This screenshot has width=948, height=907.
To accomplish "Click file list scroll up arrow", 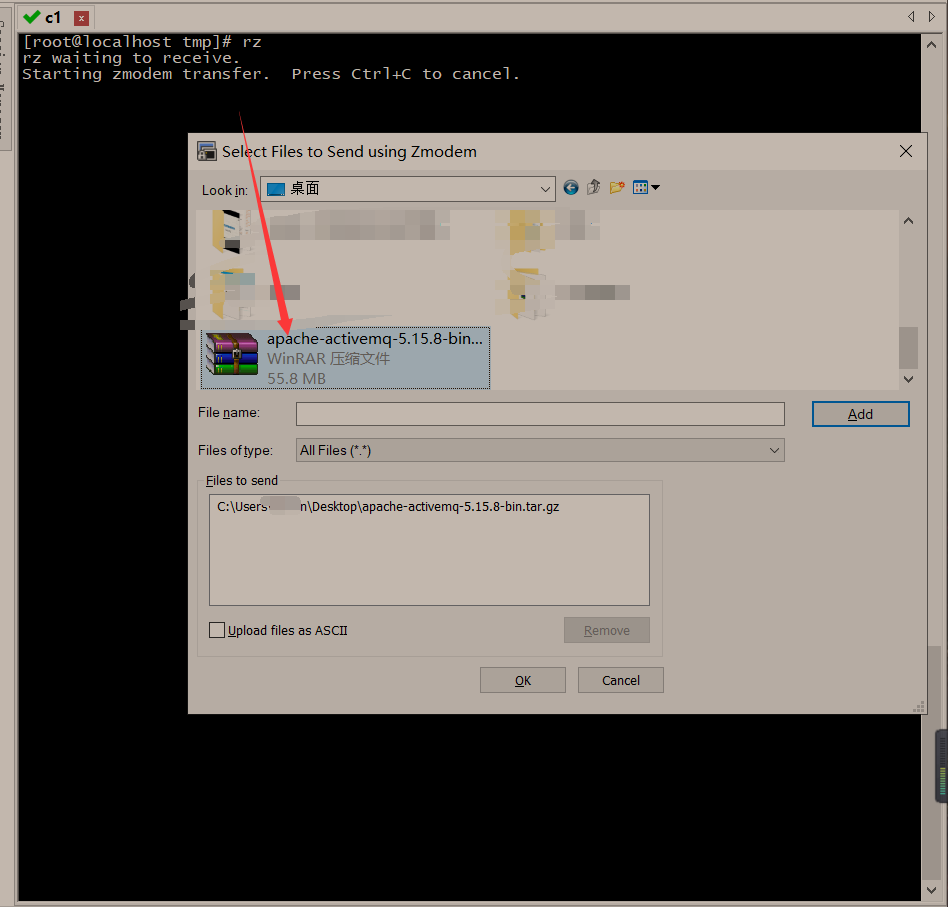I will click(x=908, y=221).
